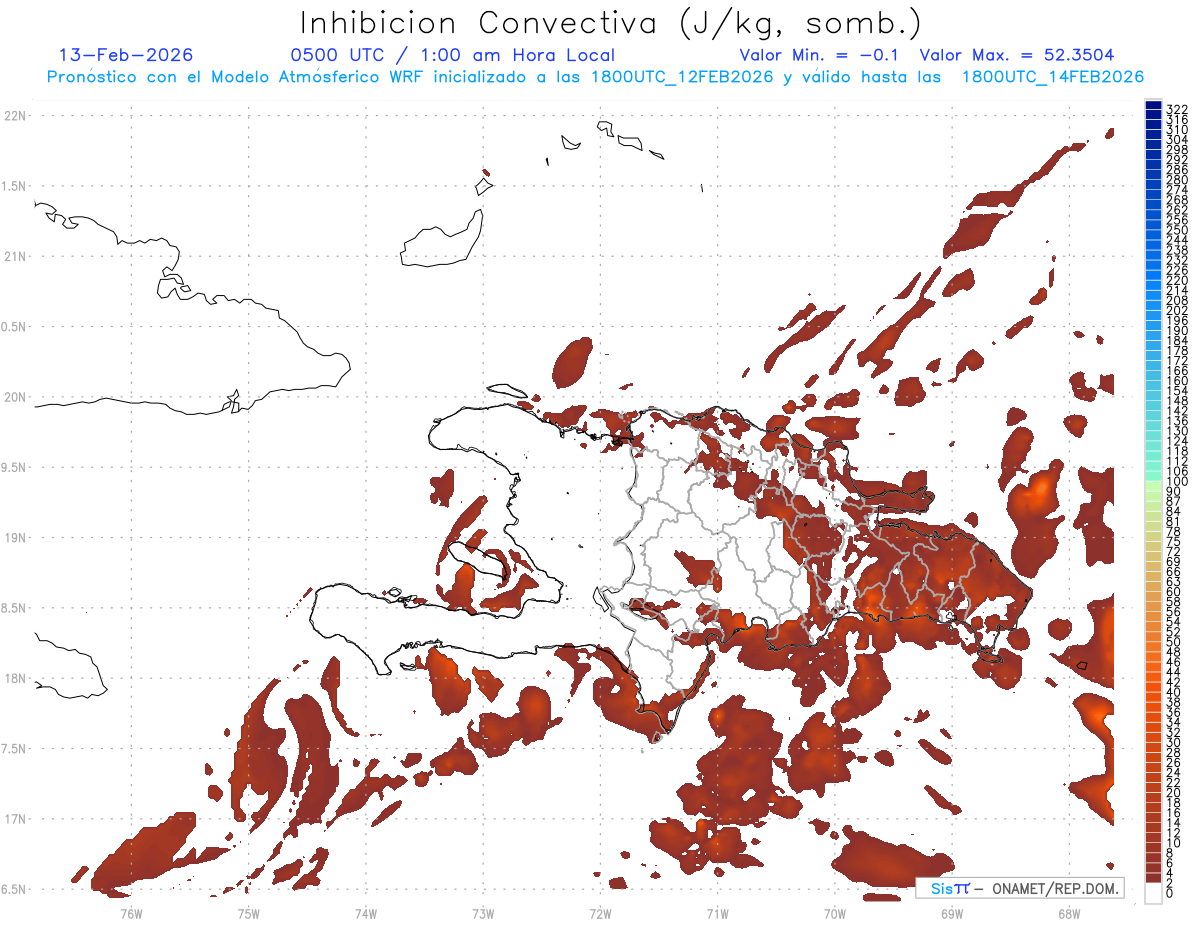Image resolution: width=1200 pixels, height=927 pixels.
Task: Select the forecast date '13-Feb-2026'
Action: [x=126, y=55]
